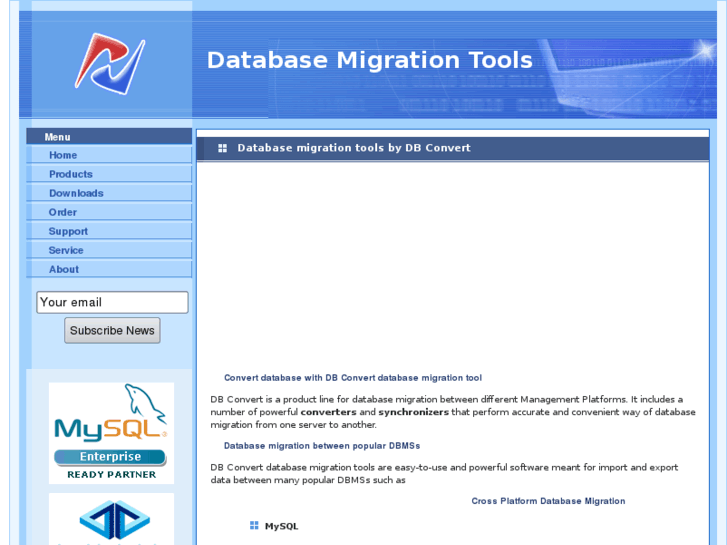Select the heading Database migration between popular DBMSs
This screenshot has height=545, width=727.
coord(322,446)
